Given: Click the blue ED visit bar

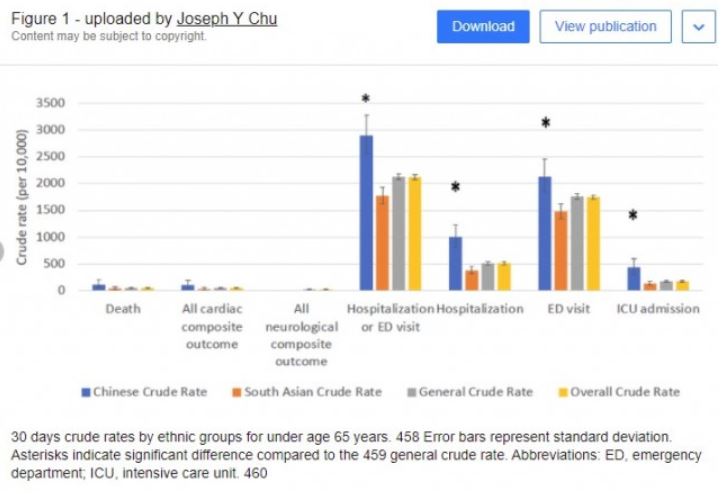Looking at the screenshot, I should pos(544,233).
